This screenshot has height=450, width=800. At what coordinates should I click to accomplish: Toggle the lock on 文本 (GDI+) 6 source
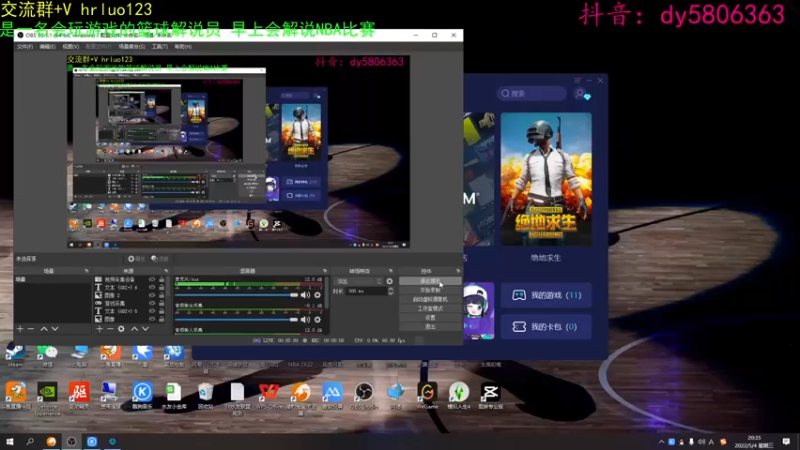coord(162,287)
